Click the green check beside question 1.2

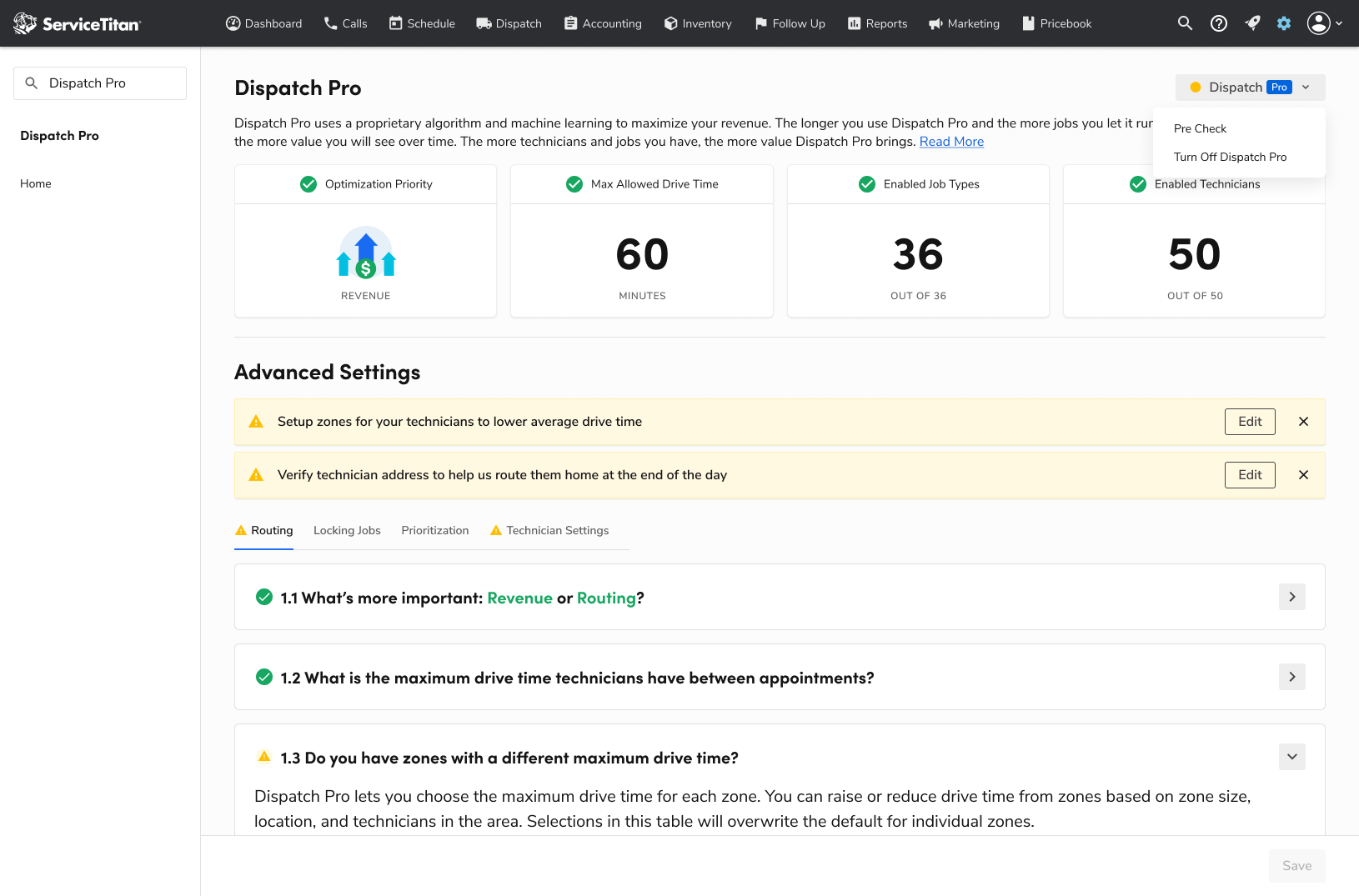264,677
